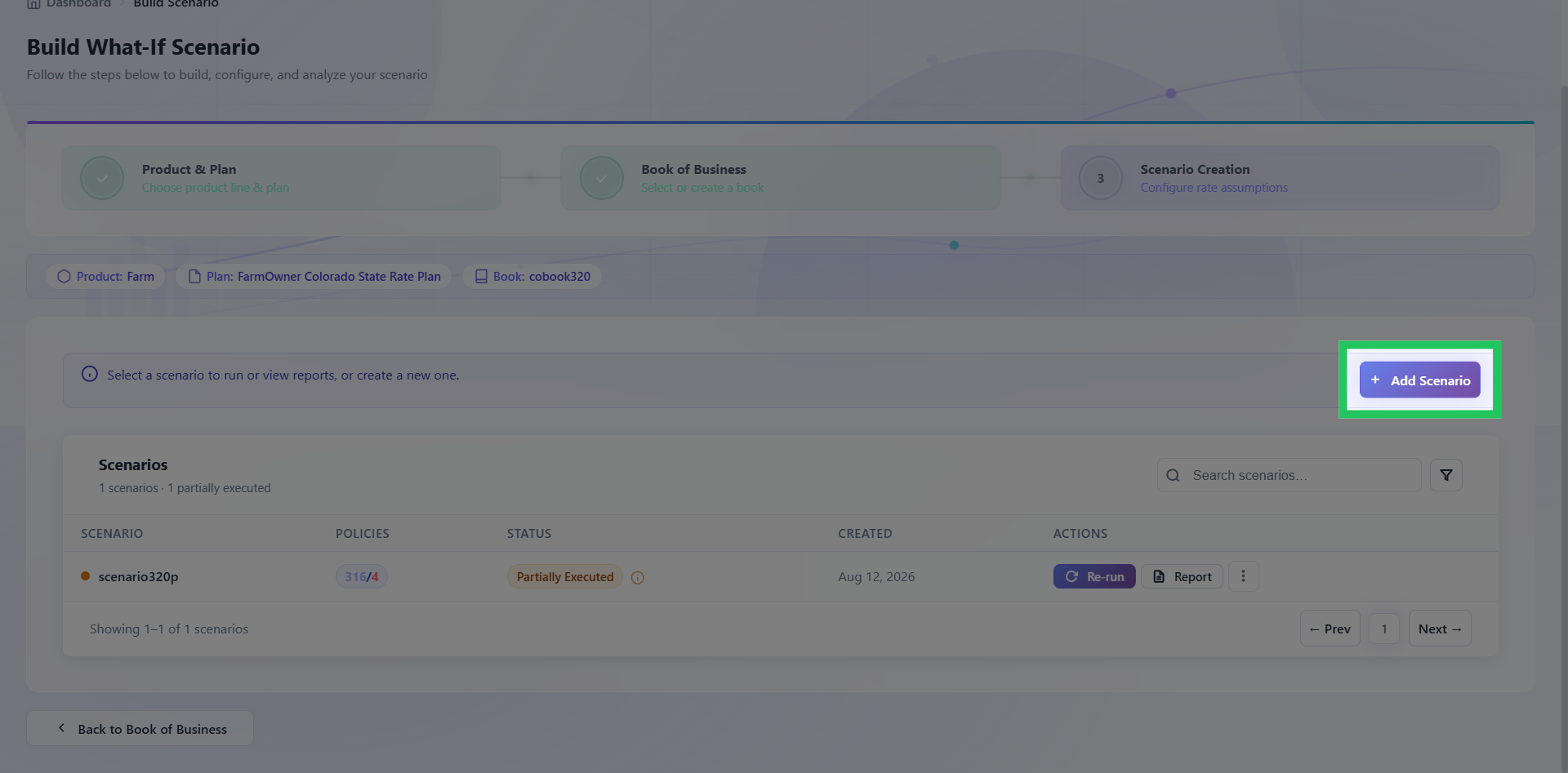
Task: Click the Aug 12, 2026 created date
Action: [876, 577]
